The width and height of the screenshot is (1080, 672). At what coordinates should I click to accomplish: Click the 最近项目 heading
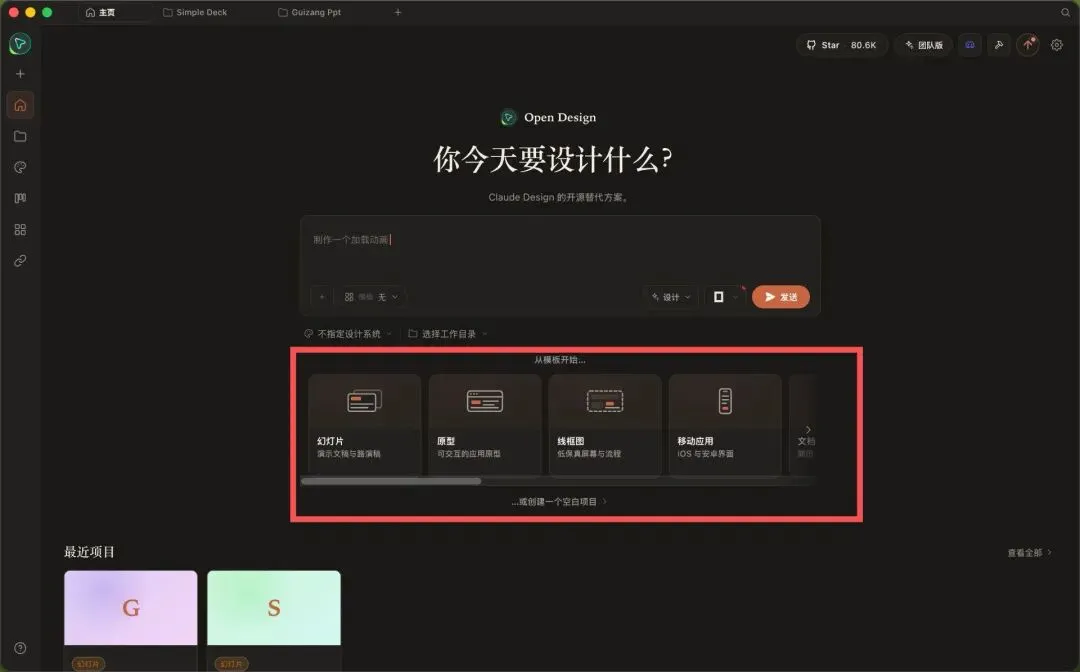(90, 552)
